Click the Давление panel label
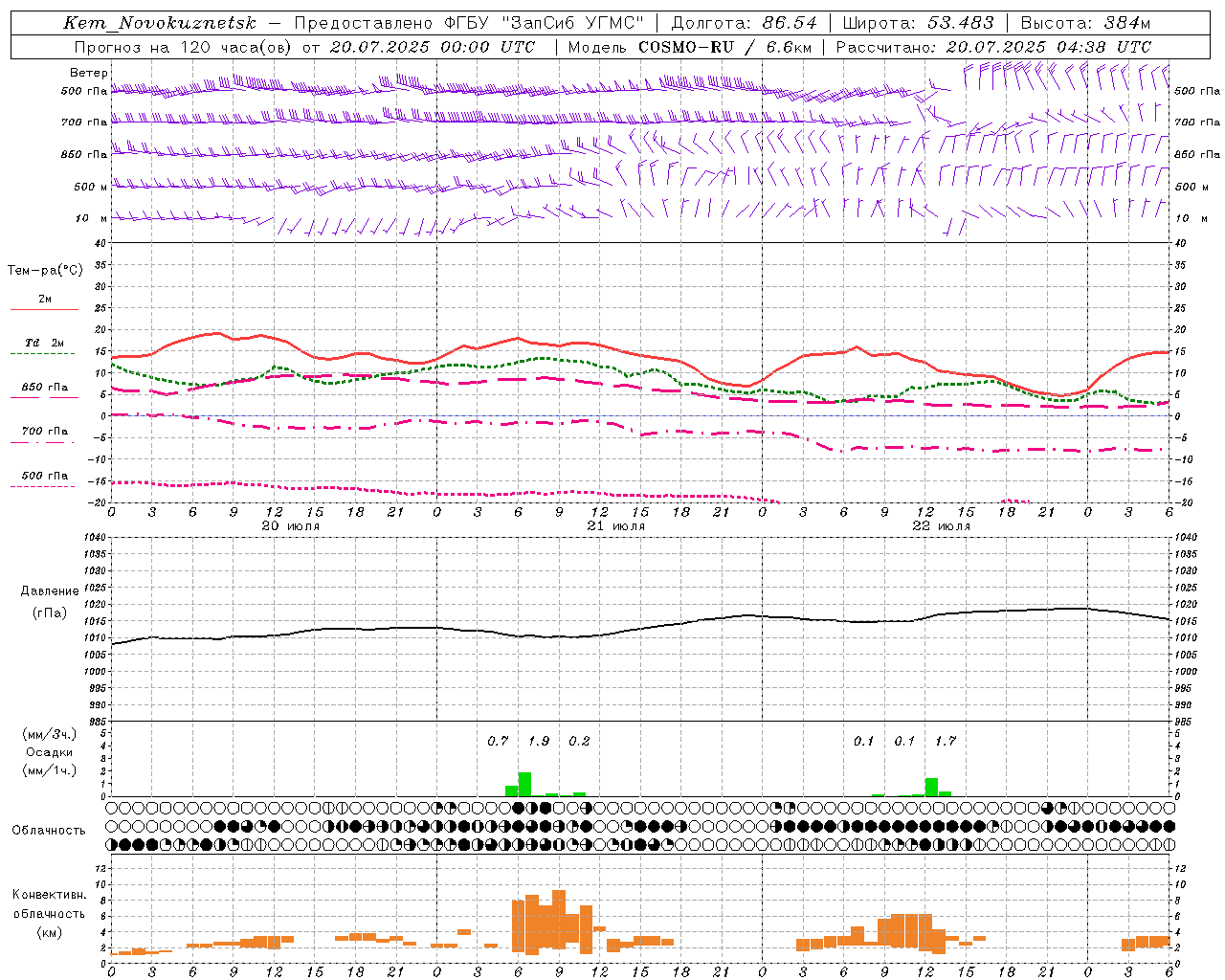Screen dimensions: 1225x980 pos(50,591)
